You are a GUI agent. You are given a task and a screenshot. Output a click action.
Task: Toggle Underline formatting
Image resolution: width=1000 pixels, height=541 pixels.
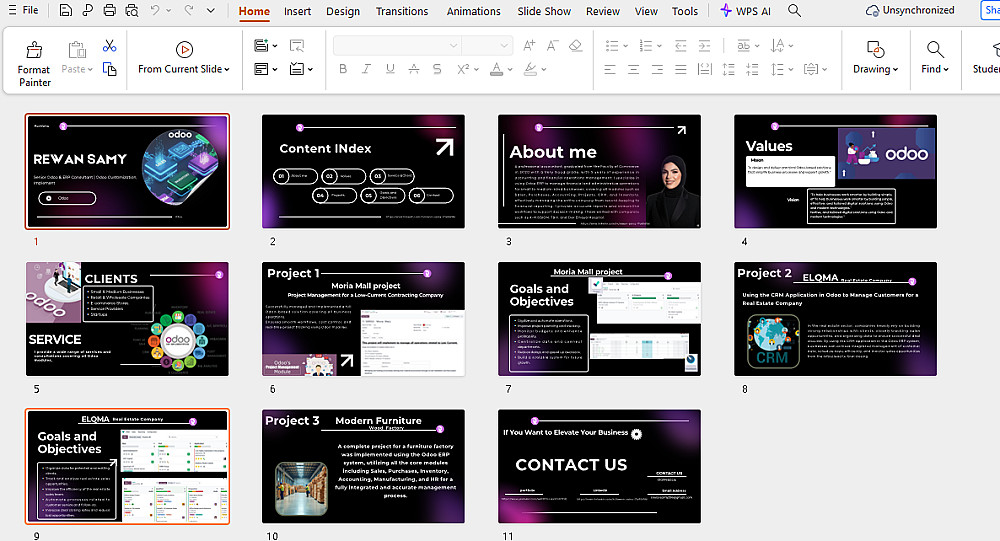[389, 69]
